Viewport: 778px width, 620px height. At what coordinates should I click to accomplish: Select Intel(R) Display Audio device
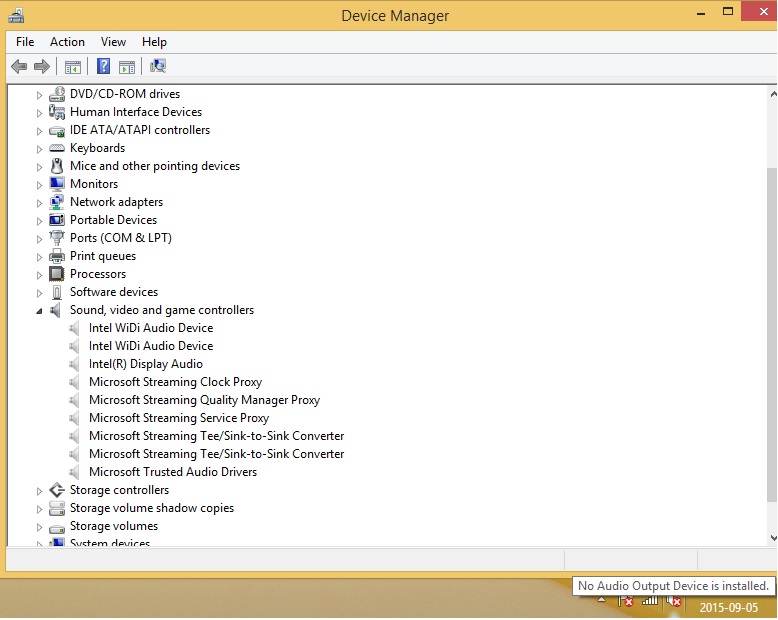[146, 364]
